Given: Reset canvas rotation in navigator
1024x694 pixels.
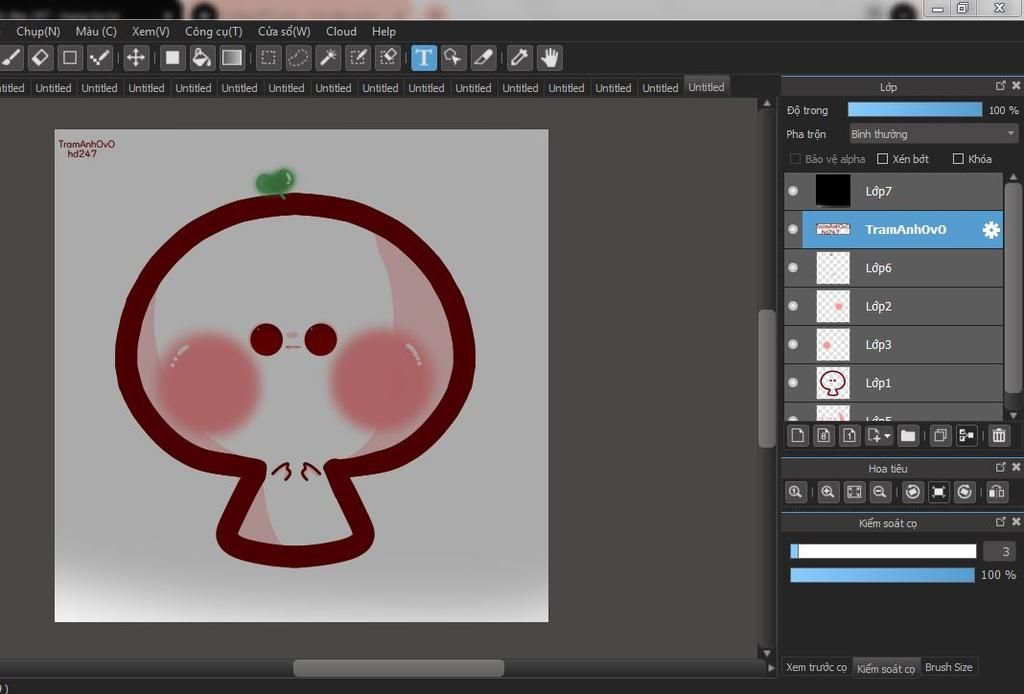Looking at the screenshot, I should (938, 492).
